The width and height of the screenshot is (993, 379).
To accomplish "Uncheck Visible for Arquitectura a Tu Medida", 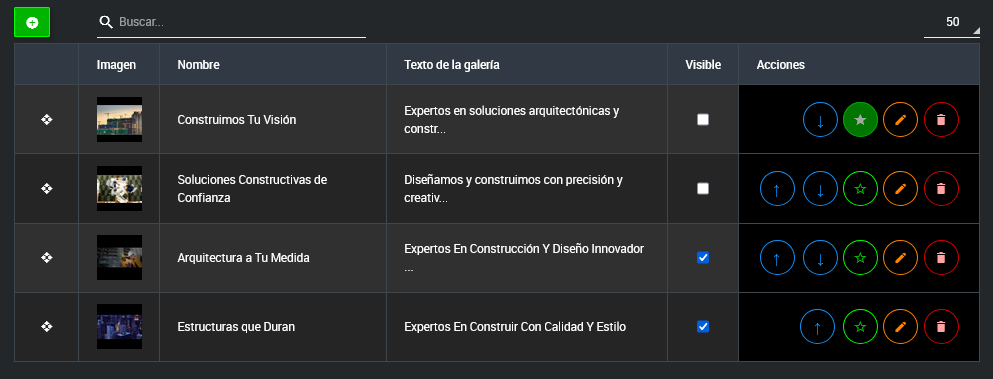I will 703,257.
